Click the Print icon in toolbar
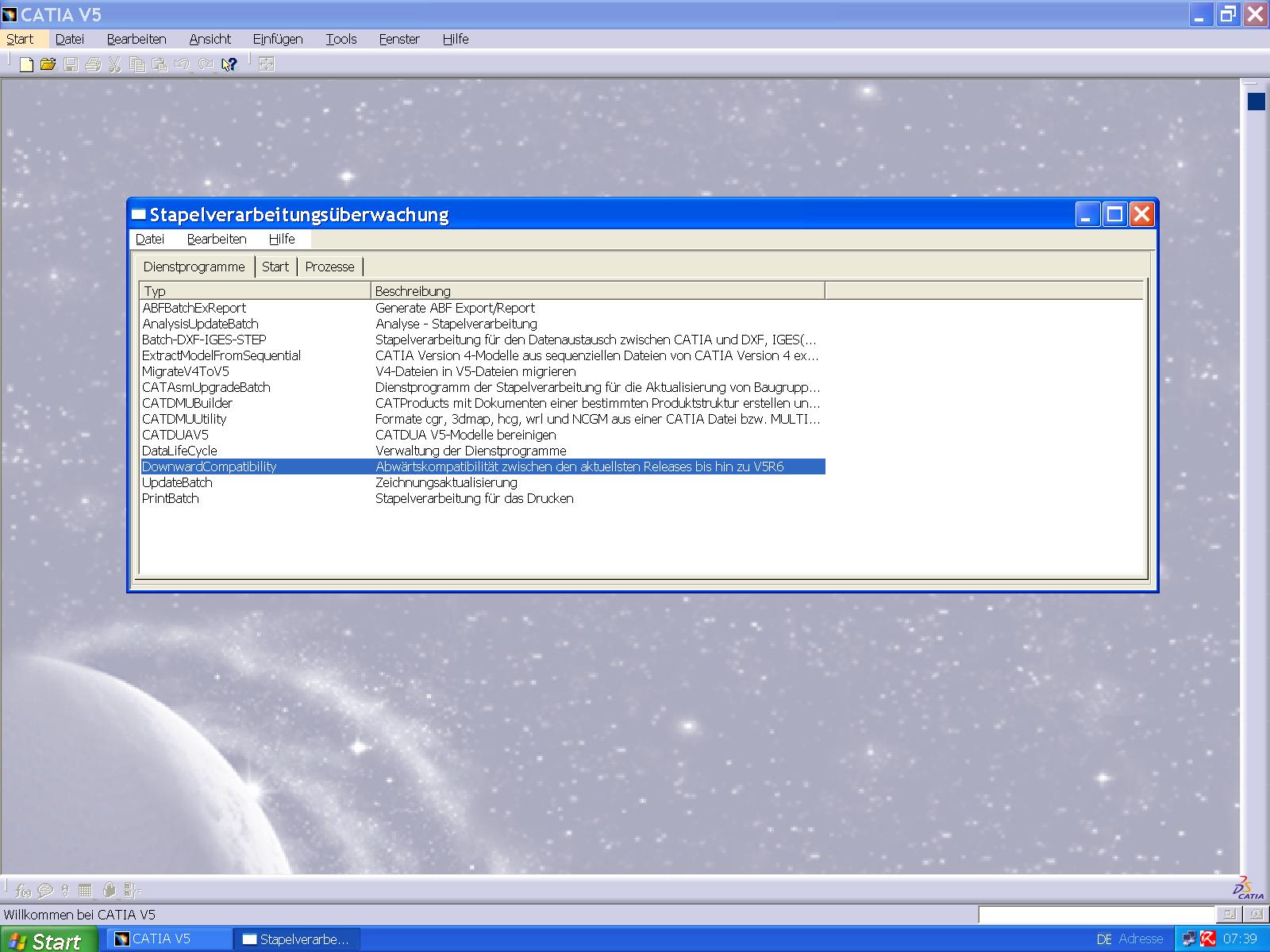The width and height of the screenshot is (1270, 952). (93, 64)
